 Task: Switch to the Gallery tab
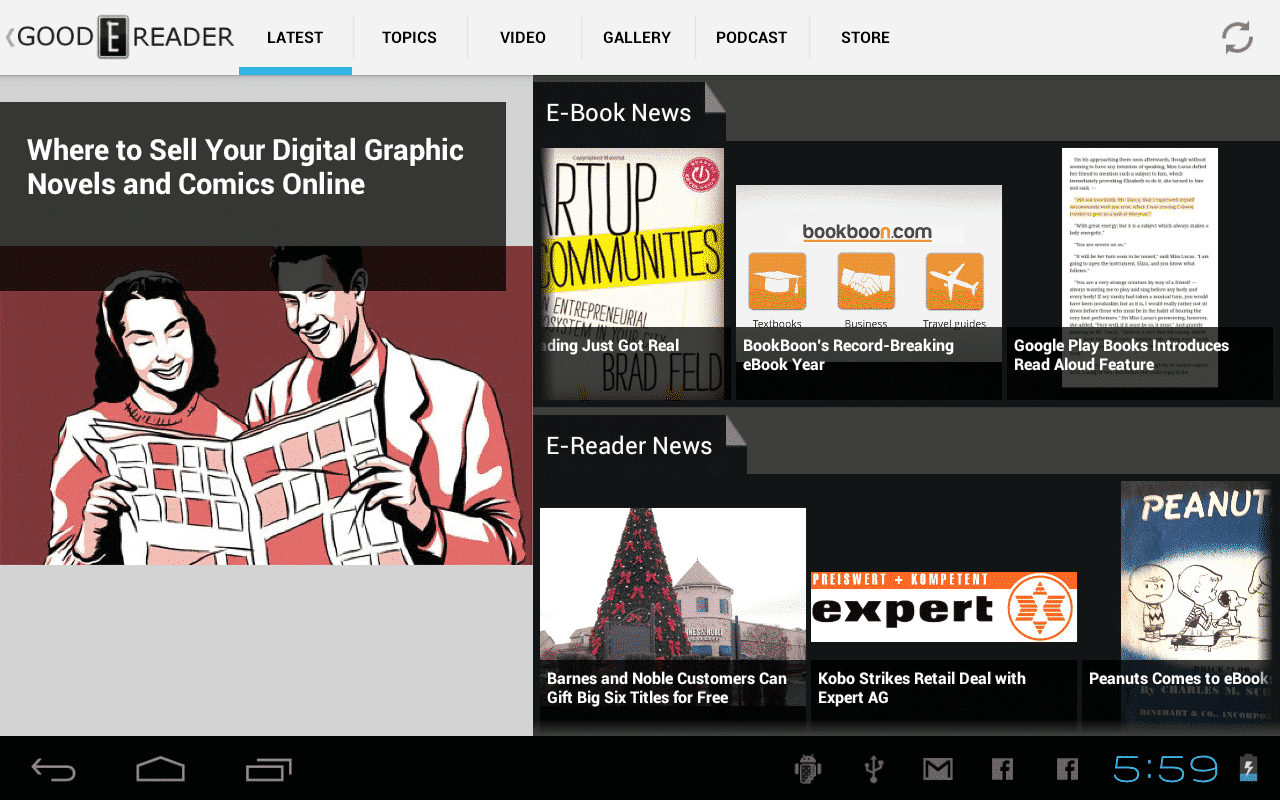click(x=637, y=38)
